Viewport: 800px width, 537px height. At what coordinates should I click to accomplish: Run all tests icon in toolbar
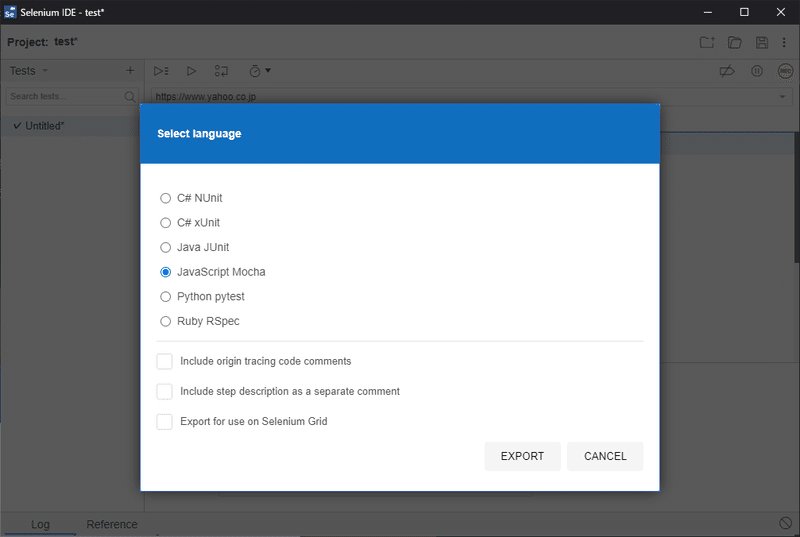pos(160,71)
